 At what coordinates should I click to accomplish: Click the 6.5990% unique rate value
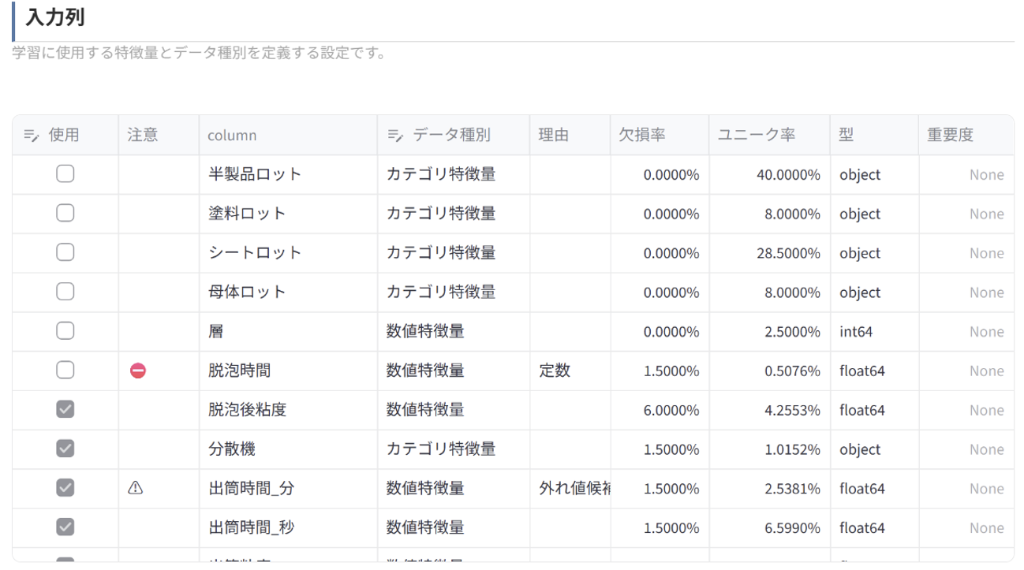click(x=792, y=528)
